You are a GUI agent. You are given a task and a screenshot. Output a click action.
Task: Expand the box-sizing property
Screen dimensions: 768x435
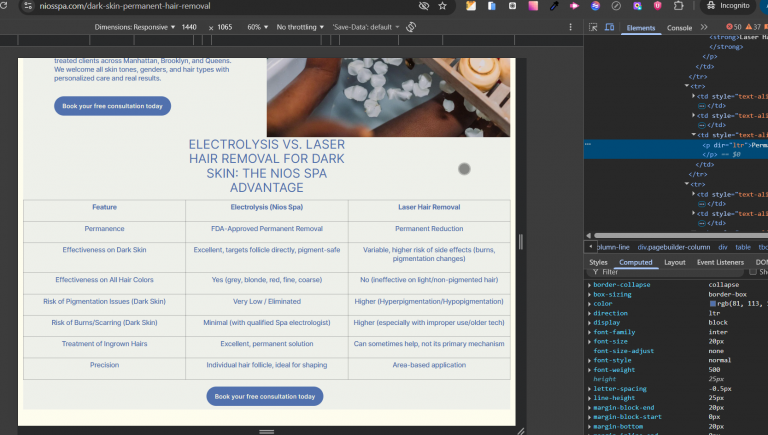[590, 294]
